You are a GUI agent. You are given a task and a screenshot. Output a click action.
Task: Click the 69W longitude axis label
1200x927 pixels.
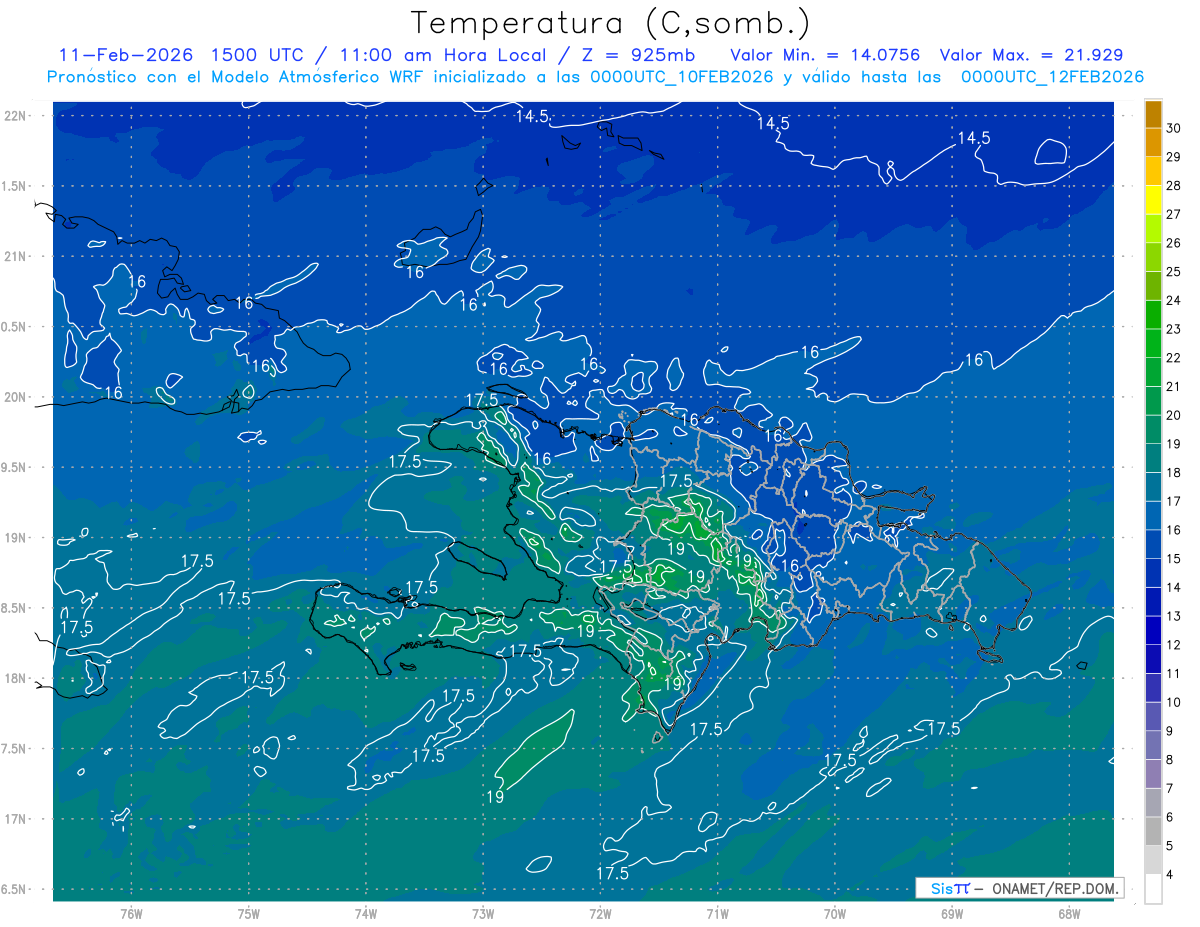click(952, 913)
